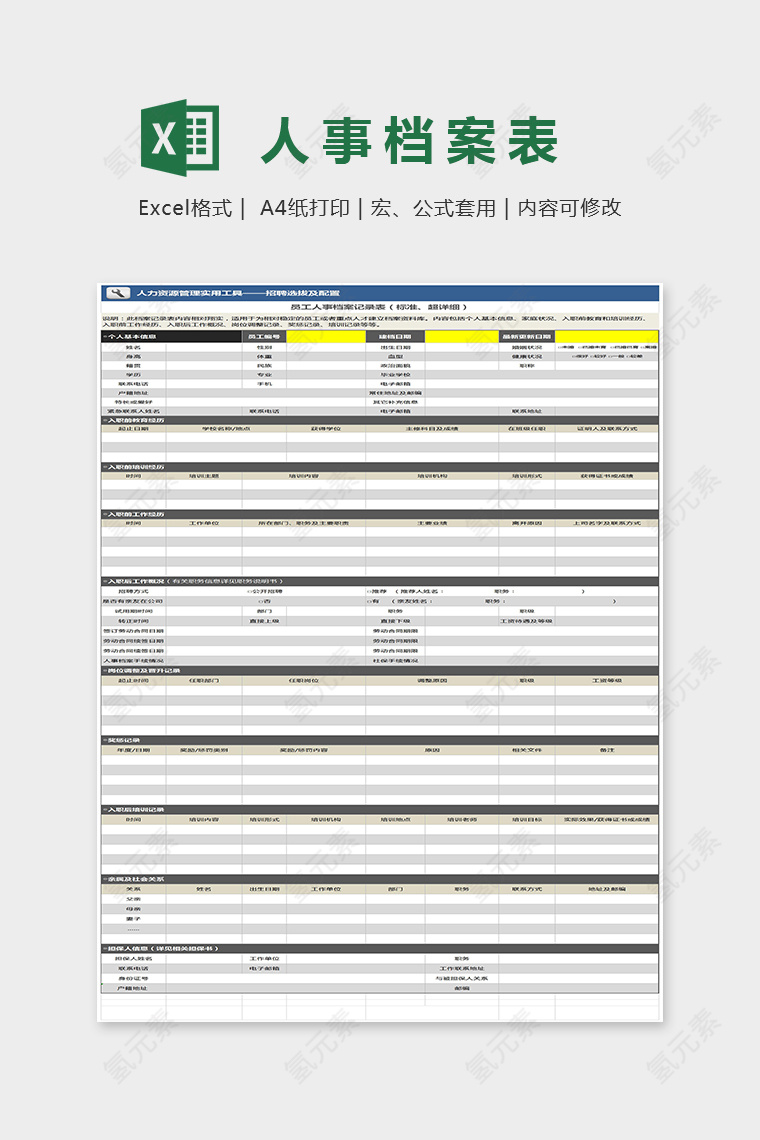Click the 父亲 row label
This screenshot has height=1140, width=760.
tap(134, 899)
